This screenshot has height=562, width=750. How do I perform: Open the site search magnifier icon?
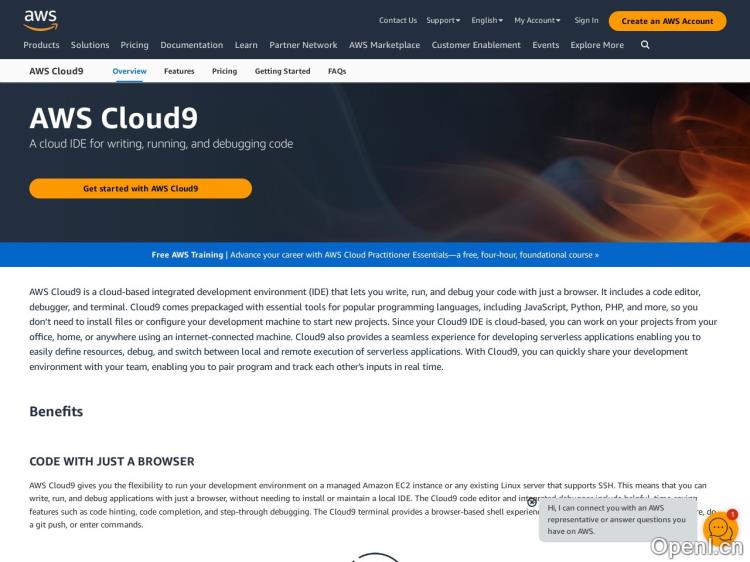pos(645,45)
